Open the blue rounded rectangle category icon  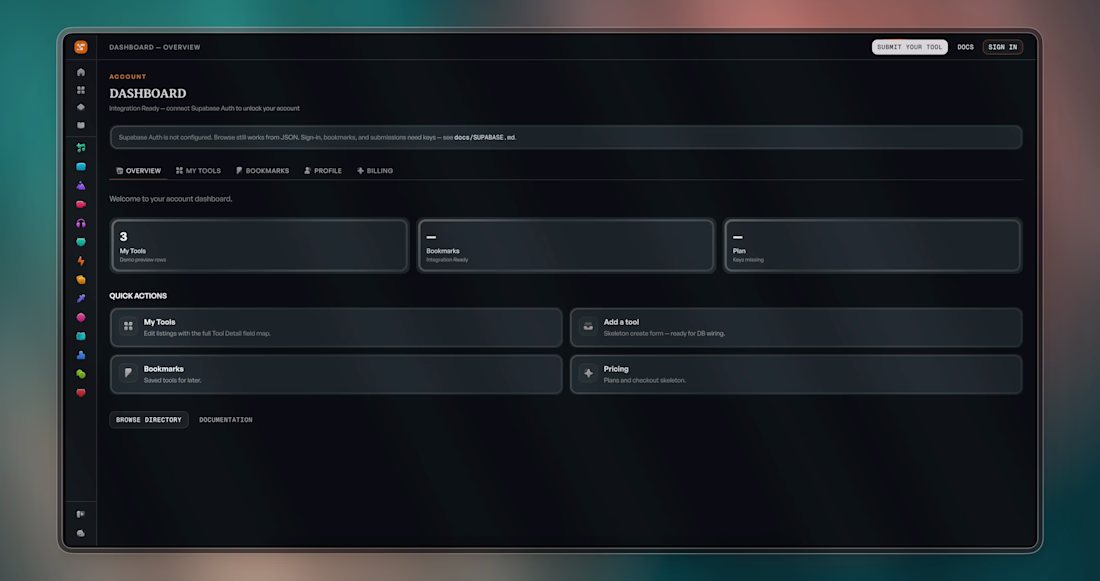(x=81, y=166)
